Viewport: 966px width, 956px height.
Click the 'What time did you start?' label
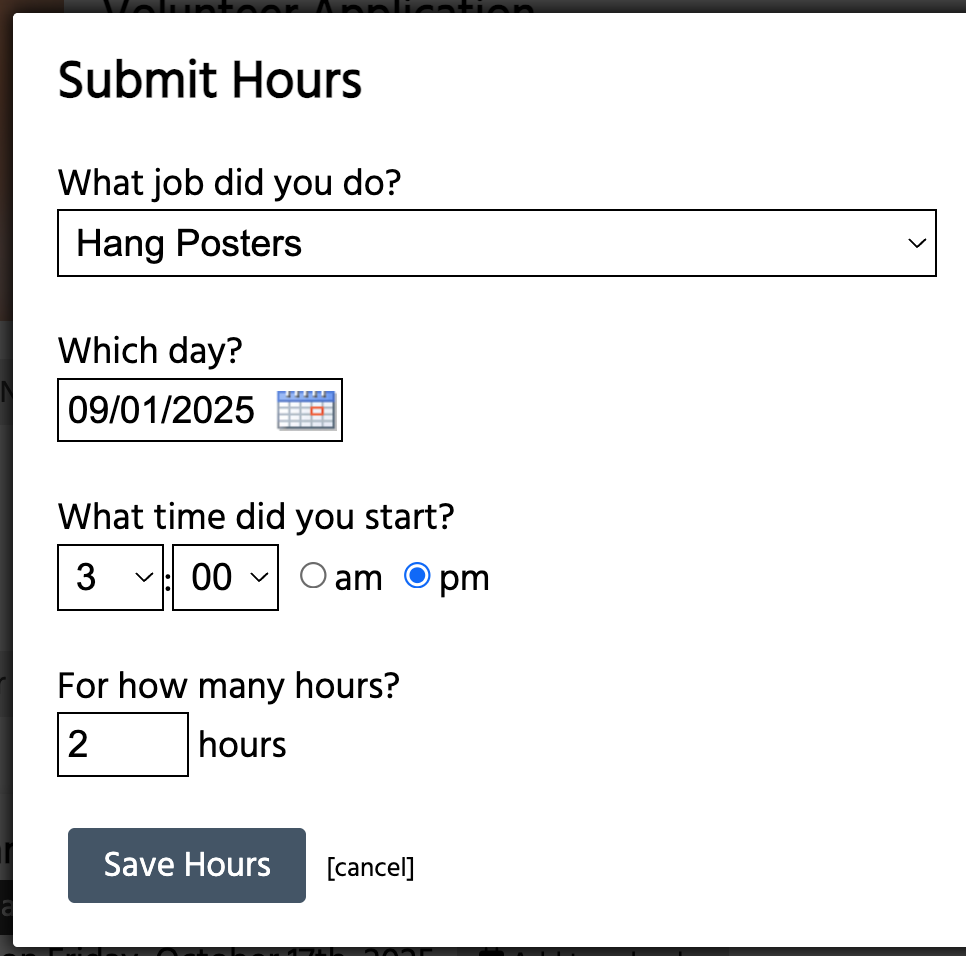pos(256,516)
